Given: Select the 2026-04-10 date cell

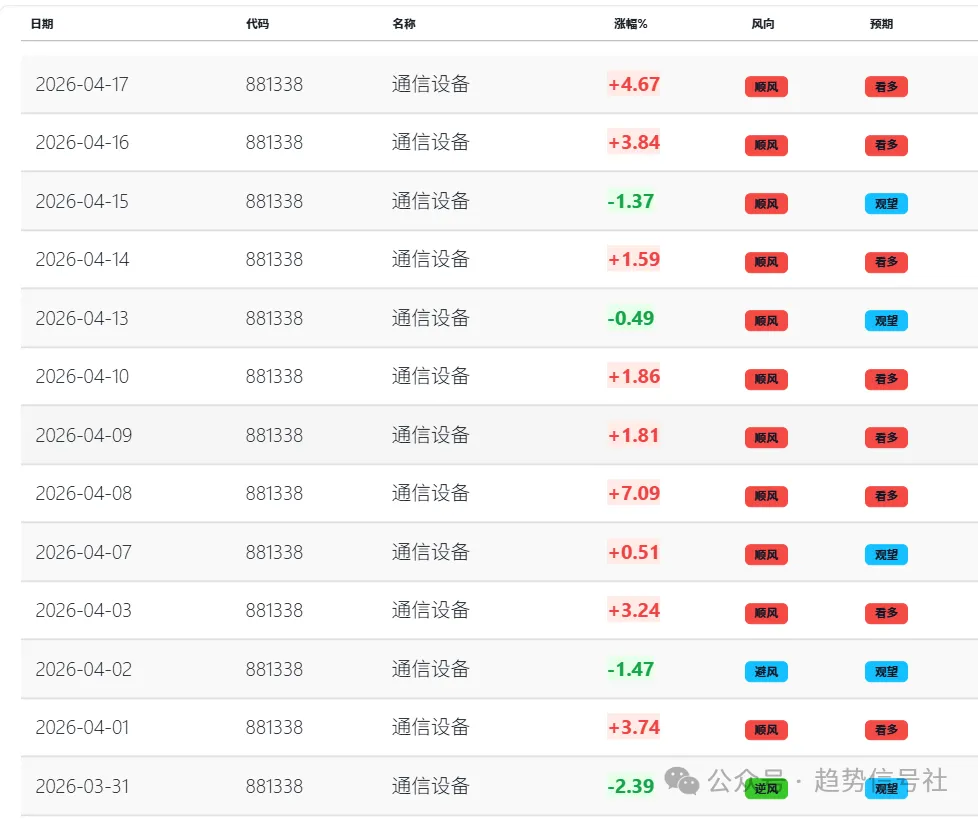Looking at the screenshot, I should tap(82, 377).
